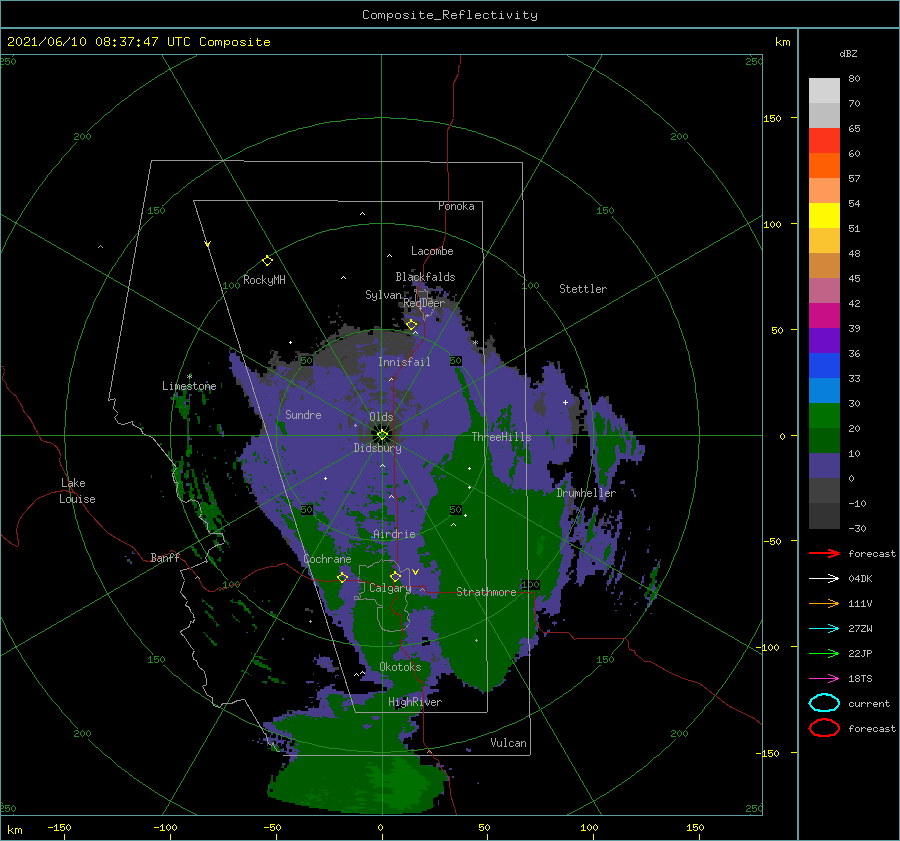Click the Sundre town label

click(303, 414)
